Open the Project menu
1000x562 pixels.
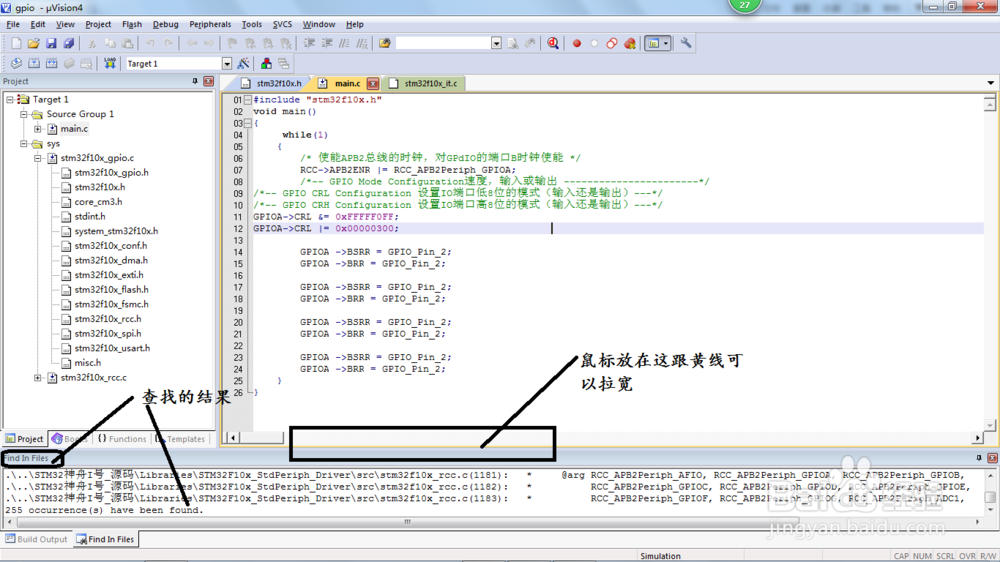click(98, 24)
